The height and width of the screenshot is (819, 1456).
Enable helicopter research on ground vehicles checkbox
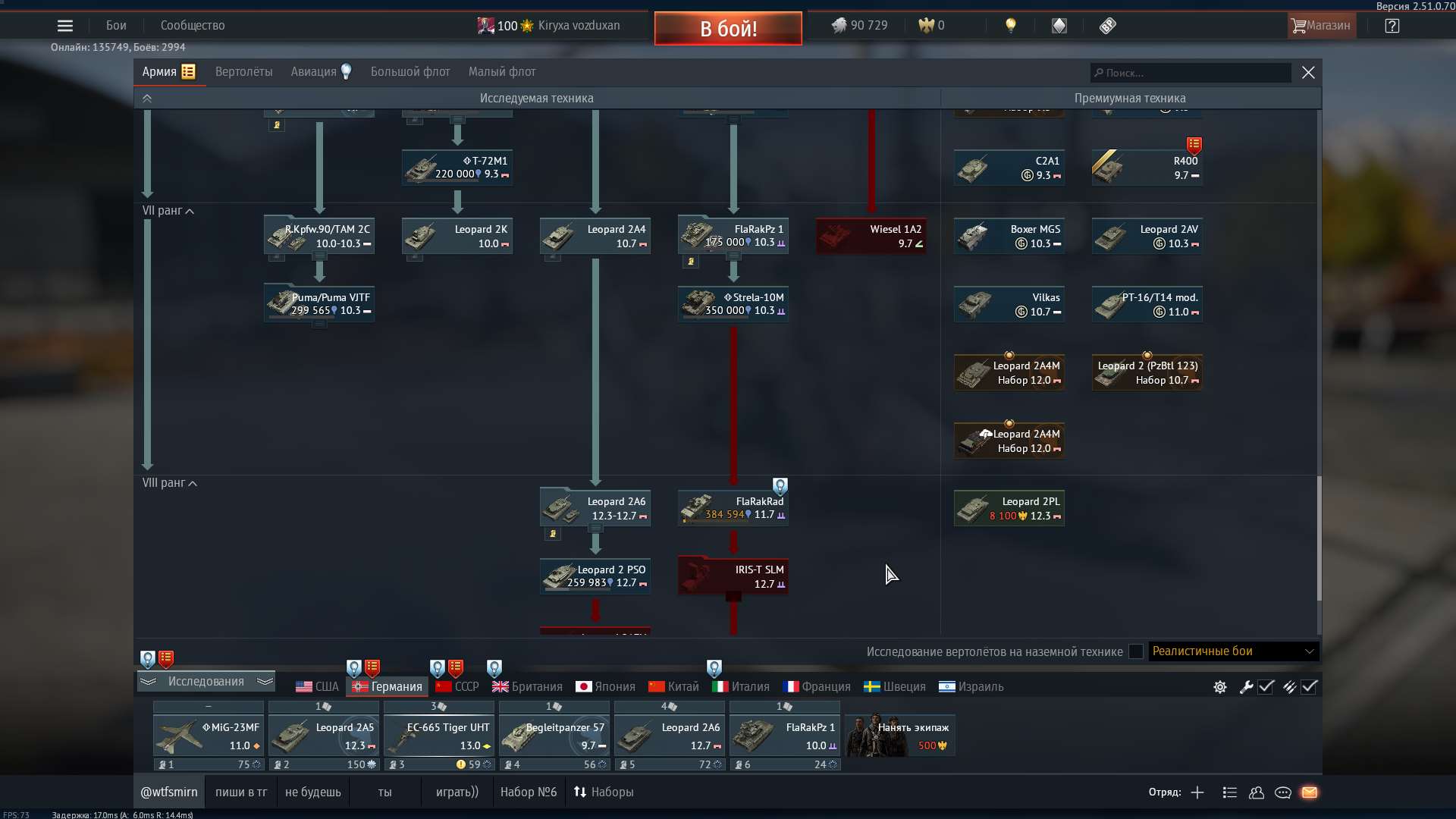pos(1135,651)
